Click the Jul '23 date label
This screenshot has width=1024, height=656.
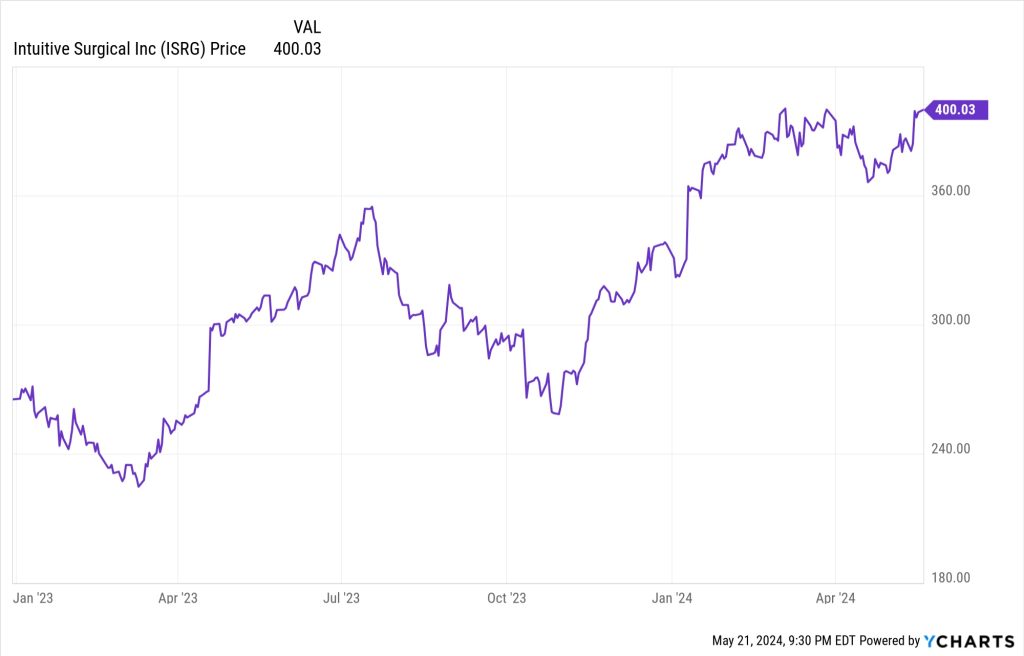[341, 598]
